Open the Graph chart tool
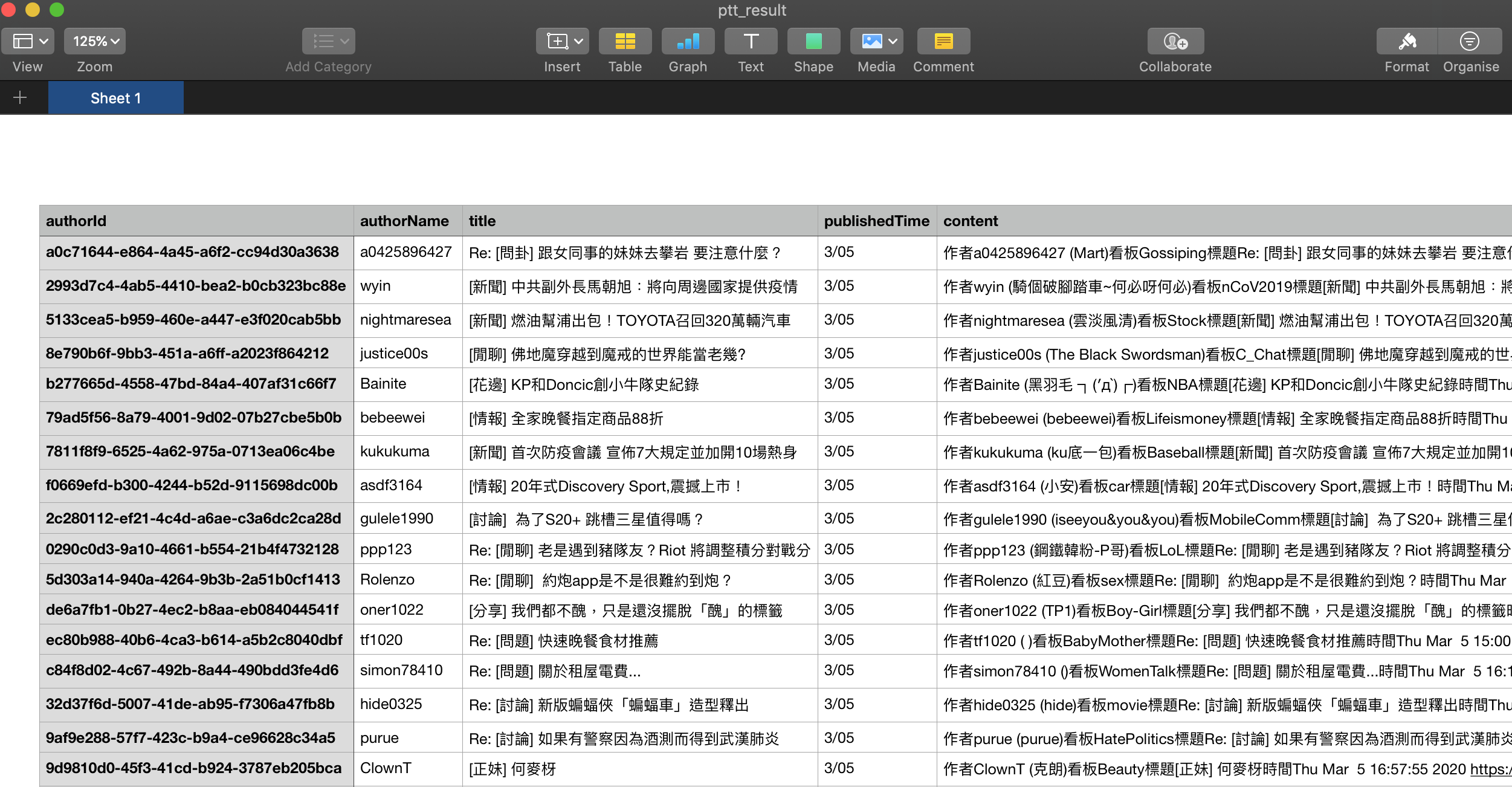The width and height of the screenshot is (1512, 787). pos(688,41)
